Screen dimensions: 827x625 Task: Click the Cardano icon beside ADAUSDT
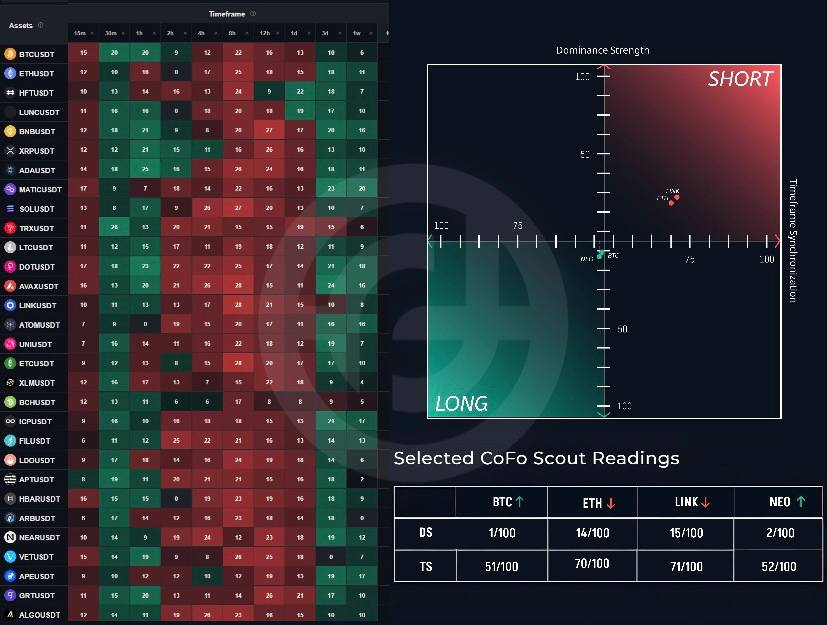(10, 170)
